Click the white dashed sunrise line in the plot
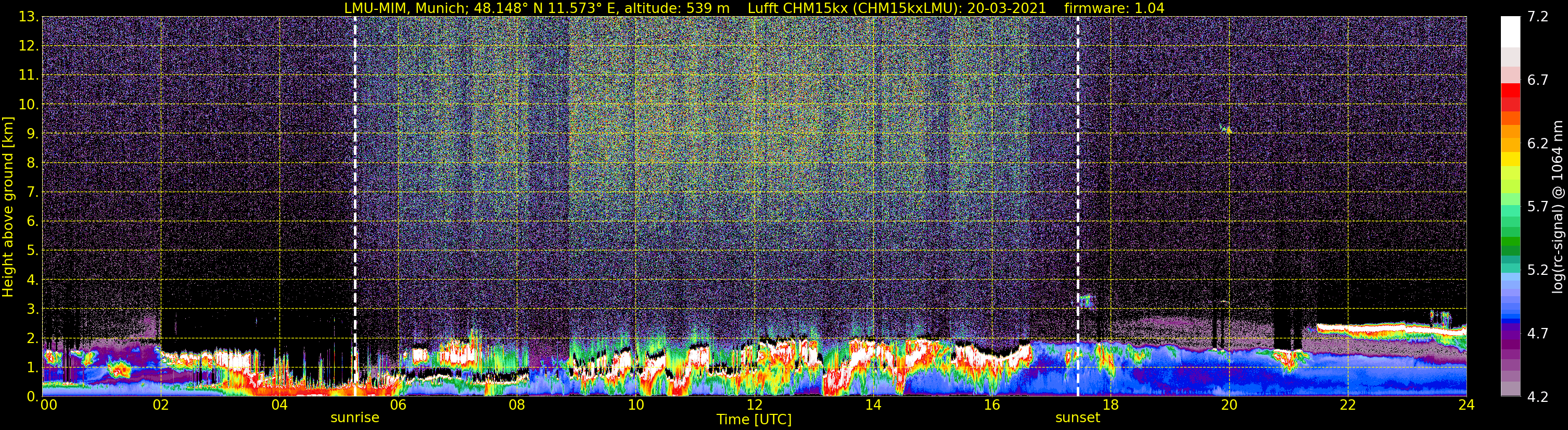Viewport: 1568px width, 430px height. click(355, 207)
